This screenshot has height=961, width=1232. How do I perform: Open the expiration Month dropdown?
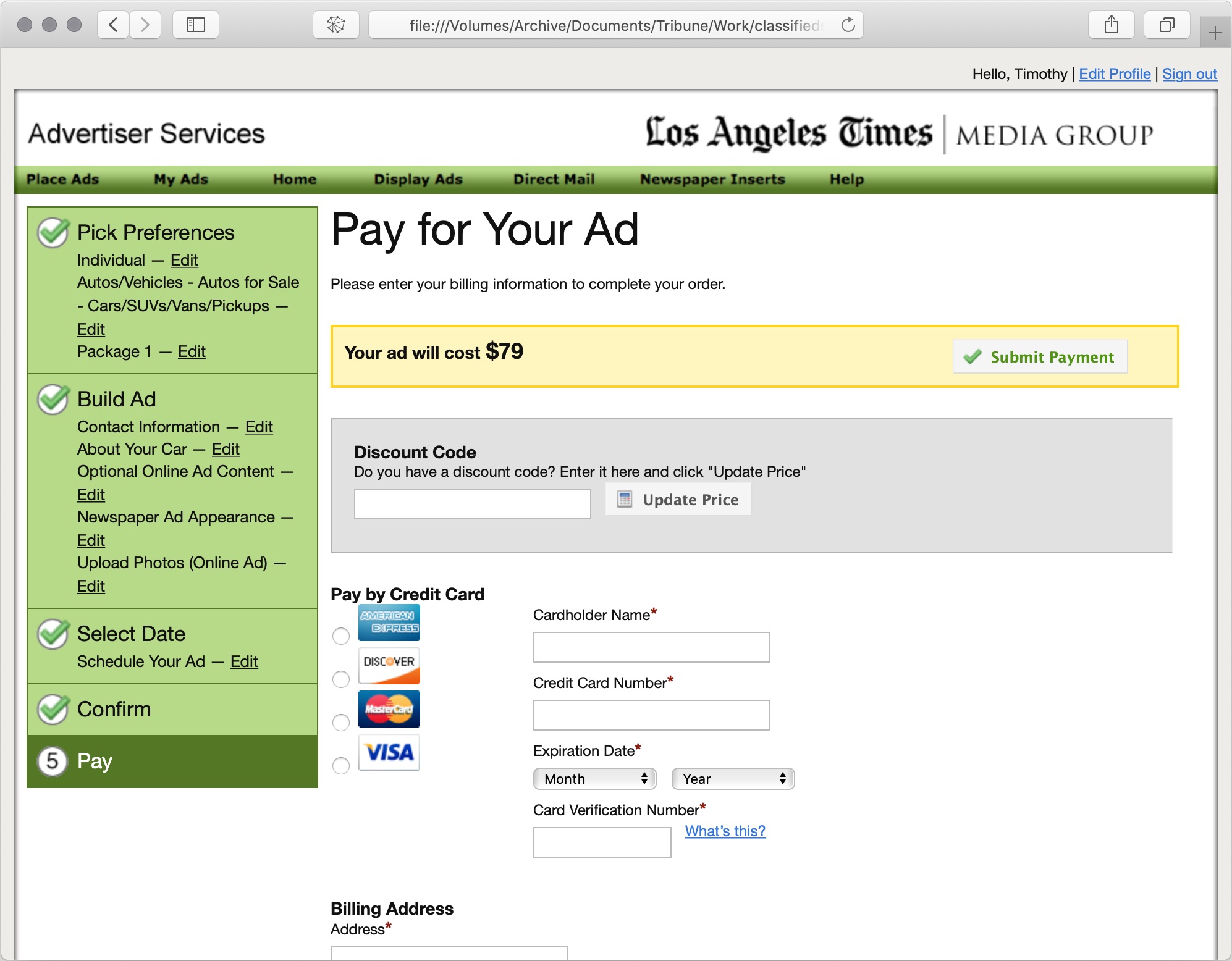click(x=594, y=779)
